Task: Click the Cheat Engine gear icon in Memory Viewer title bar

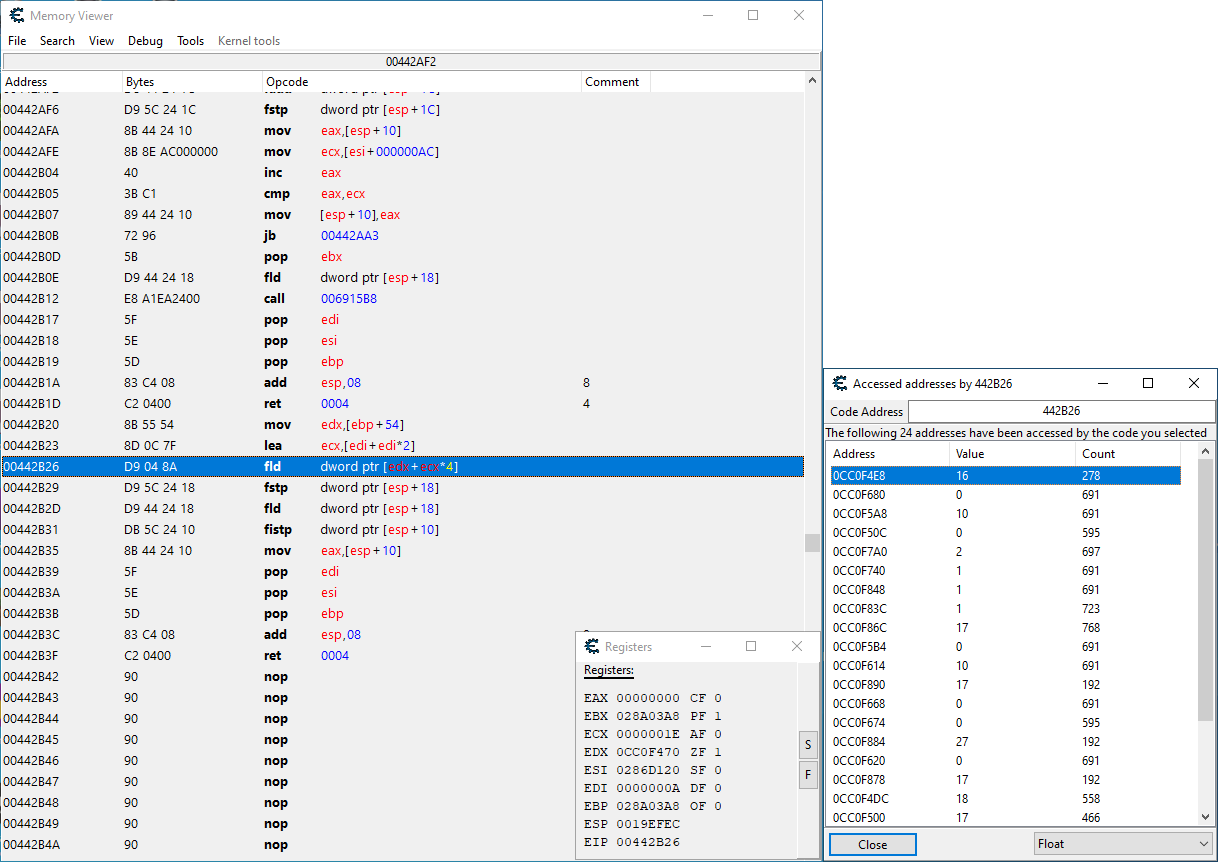Action: coord(14,15)
